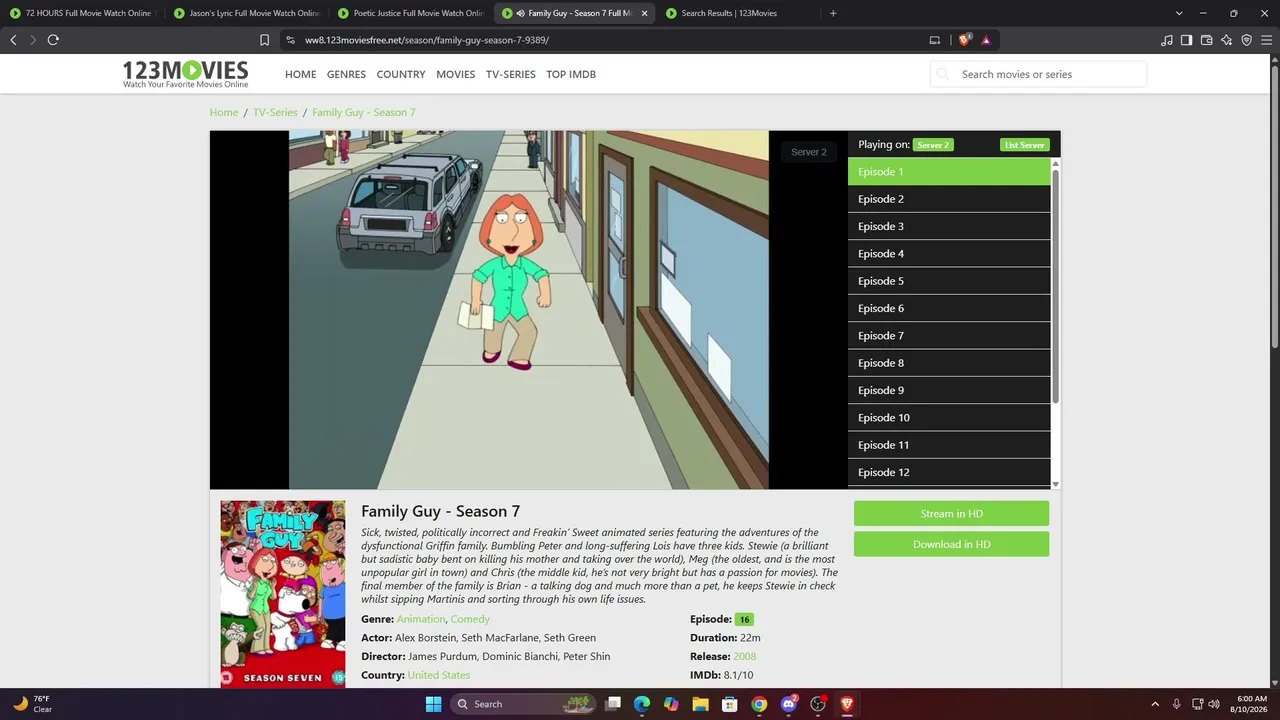Select Episode 5 in the episode list
The width and height of the screenshot is (1280, 720).
click(949, 281)
